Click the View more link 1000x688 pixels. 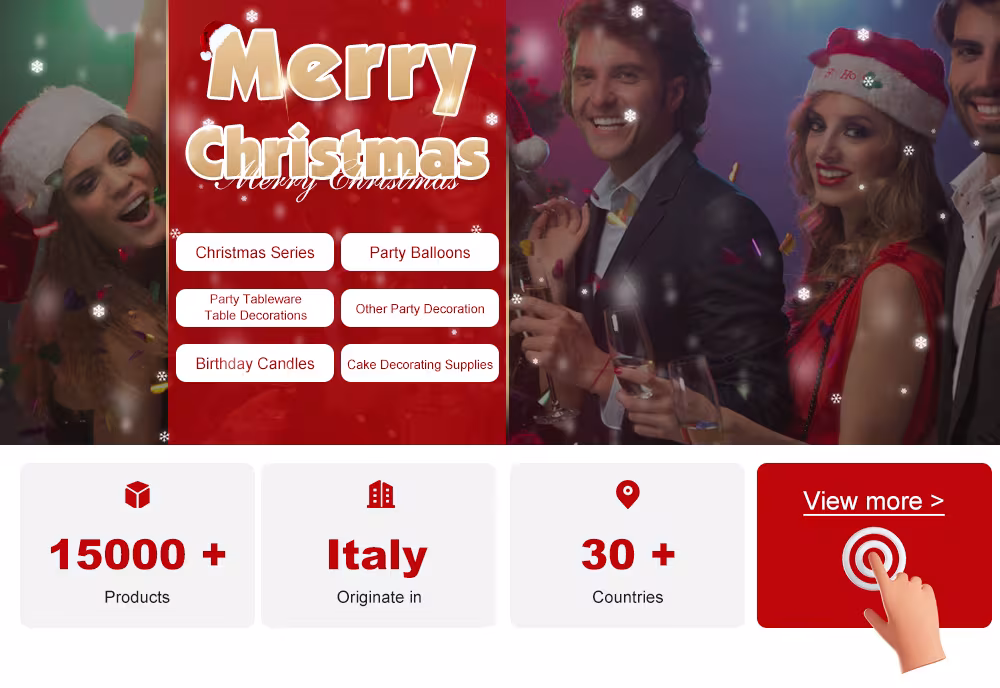pyautogui.click(x=873, y=501)
